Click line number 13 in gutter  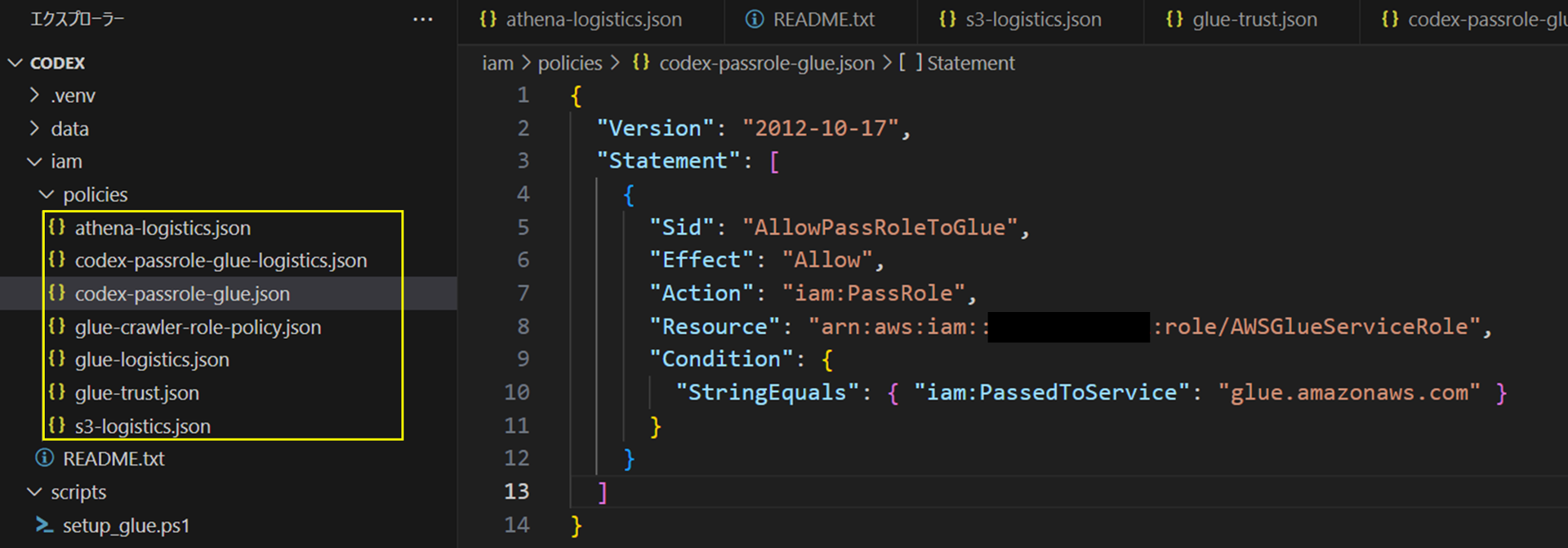point(516,491)
